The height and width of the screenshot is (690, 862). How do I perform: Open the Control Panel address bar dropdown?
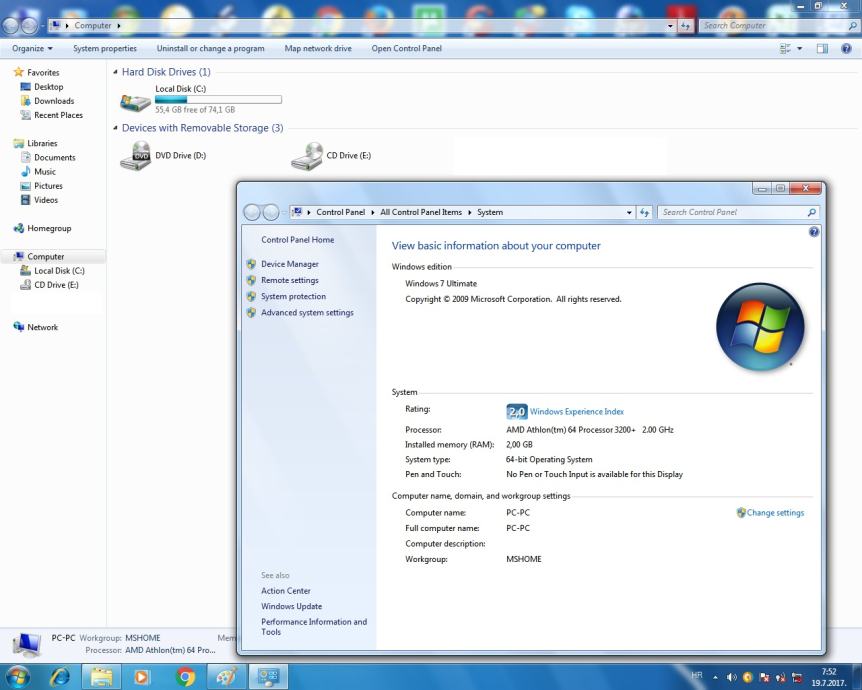(629, 212)
